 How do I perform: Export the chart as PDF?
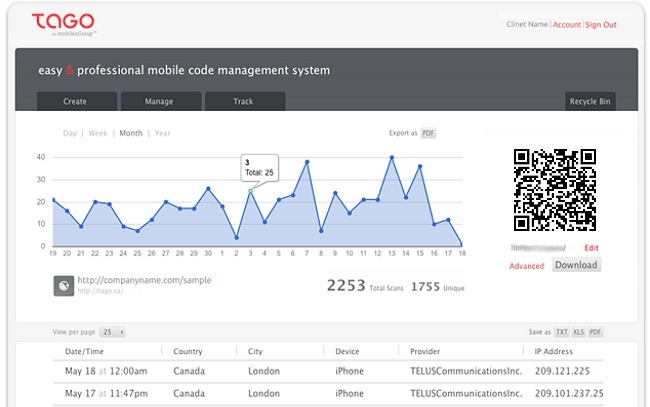pos(428,133)
